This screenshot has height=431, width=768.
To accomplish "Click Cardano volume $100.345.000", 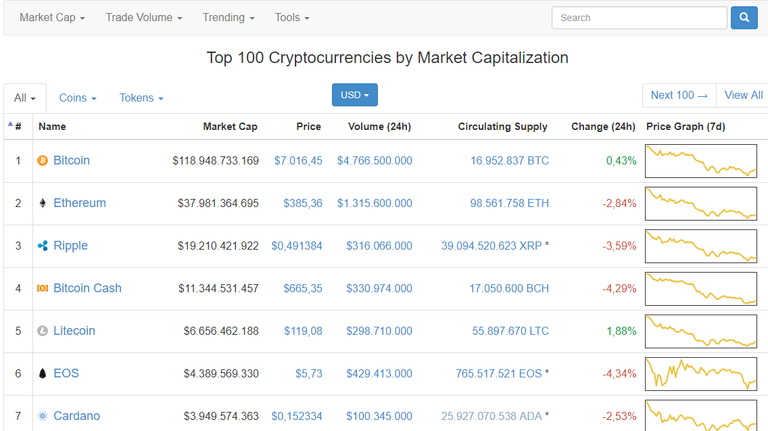I will pos(379,416).
